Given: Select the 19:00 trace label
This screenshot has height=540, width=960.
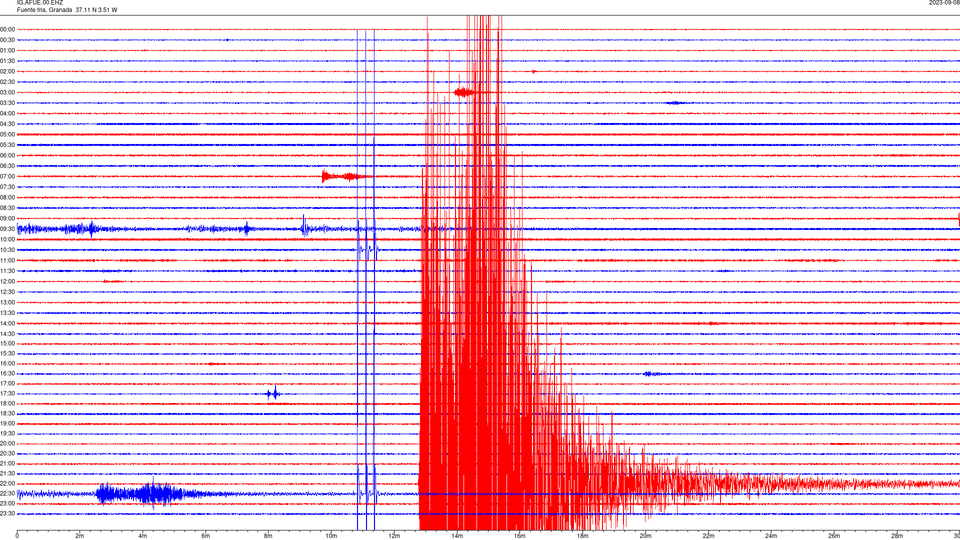Looking at the screenshot, I should [7, 424].
